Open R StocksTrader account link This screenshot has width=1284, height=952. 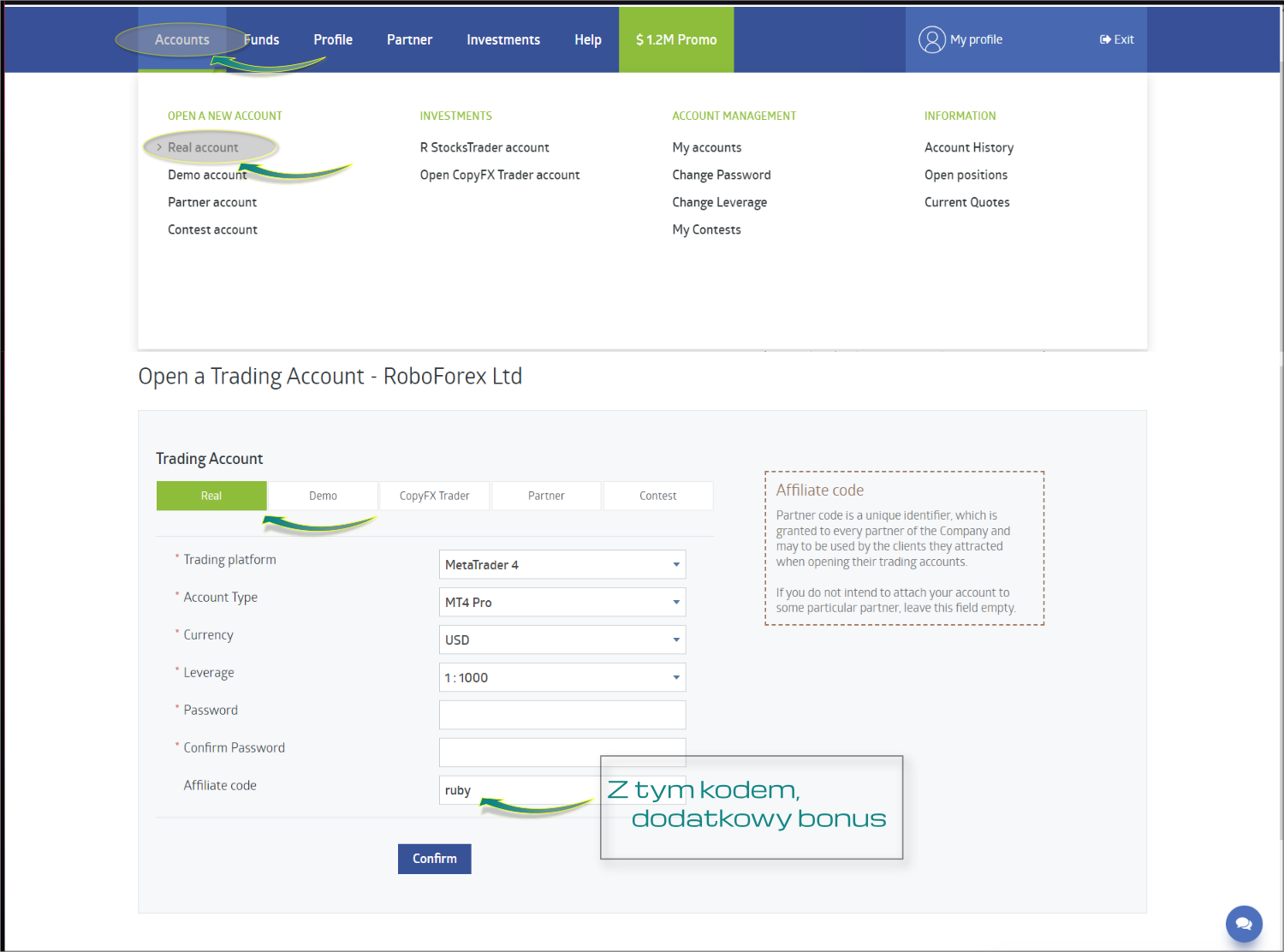coord(484,147)
